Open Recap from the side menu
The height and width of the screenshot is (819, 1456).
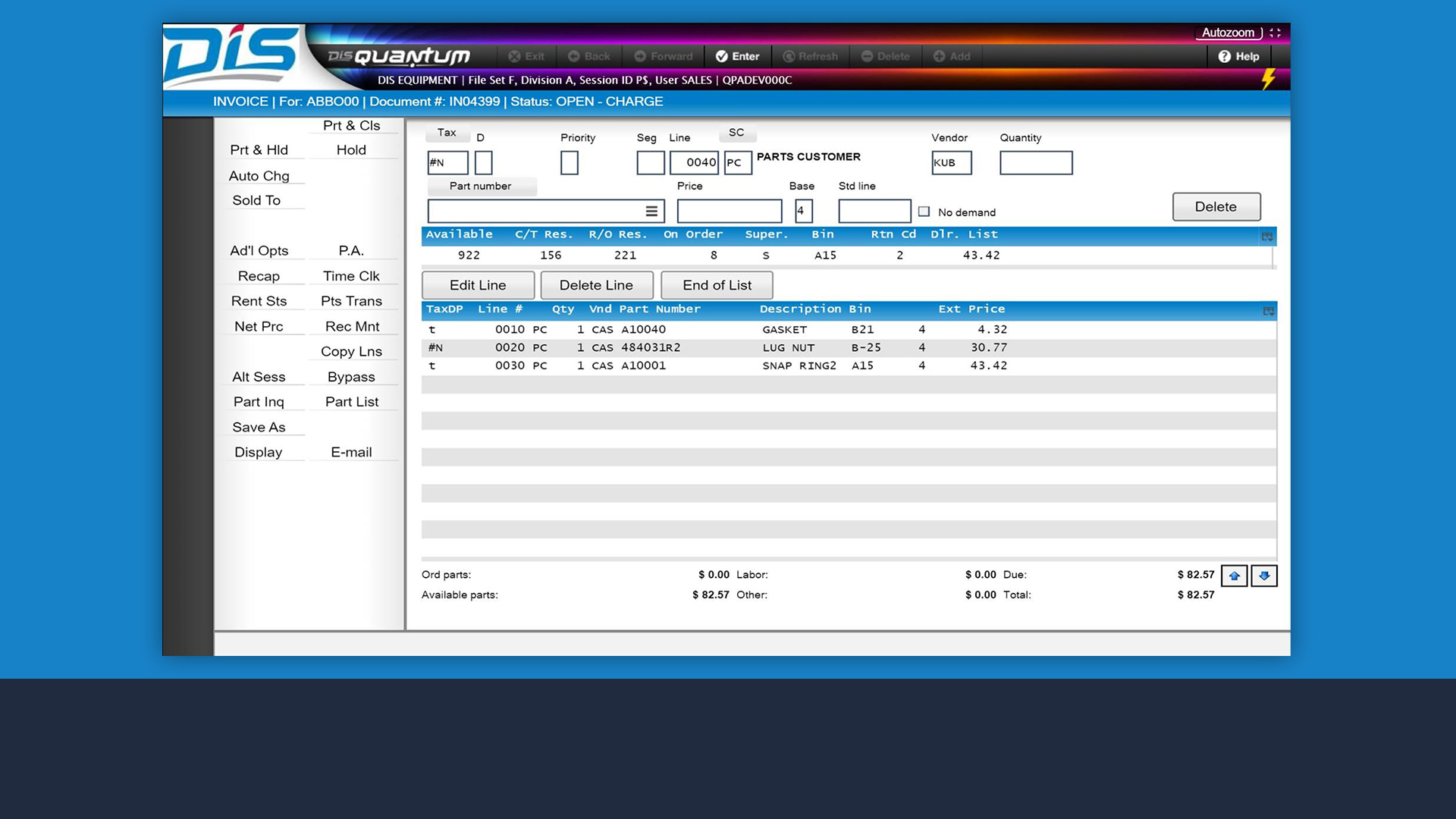coord(259,276)
